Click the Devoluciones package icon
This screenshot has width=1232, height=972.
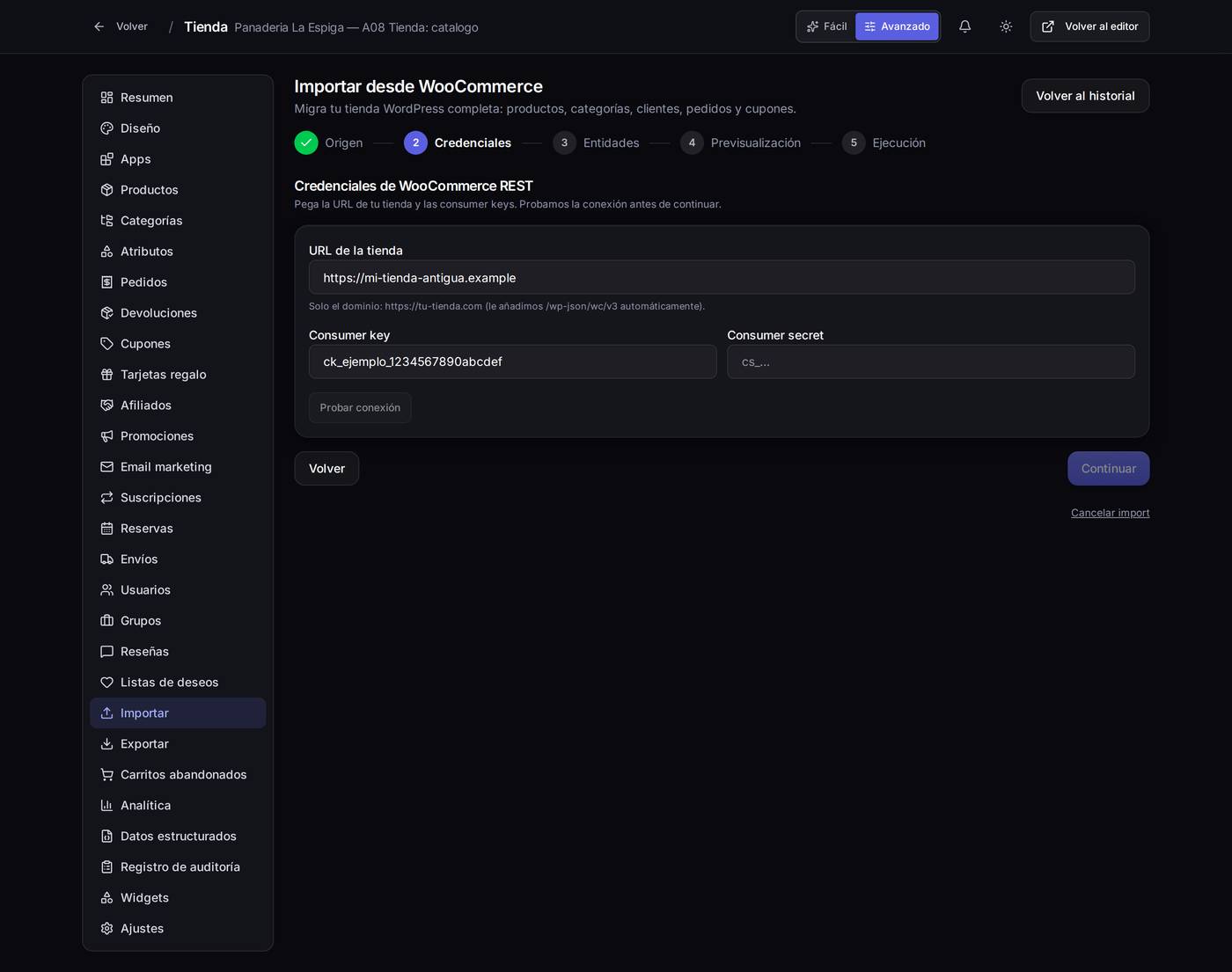[106, 313]
